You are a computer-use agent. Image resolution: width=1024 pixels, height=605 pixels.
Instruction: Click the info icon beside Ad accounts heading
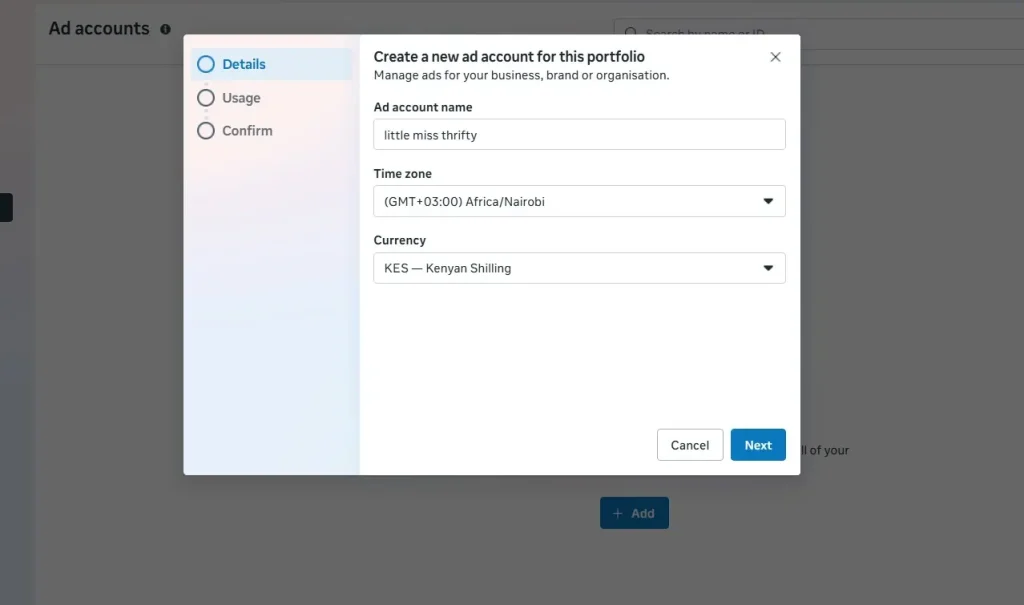(x=166, y=29)
